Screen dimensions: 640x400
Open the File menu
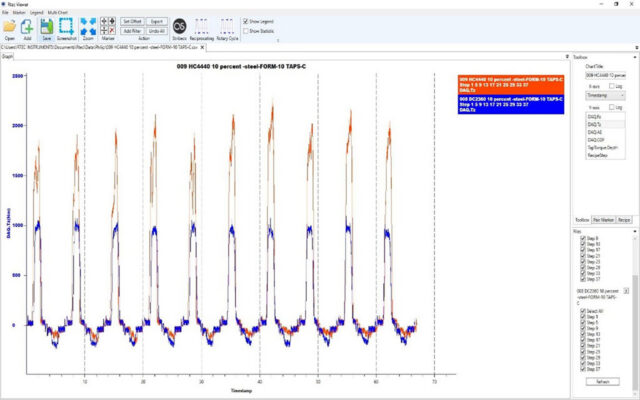point(5,13)
